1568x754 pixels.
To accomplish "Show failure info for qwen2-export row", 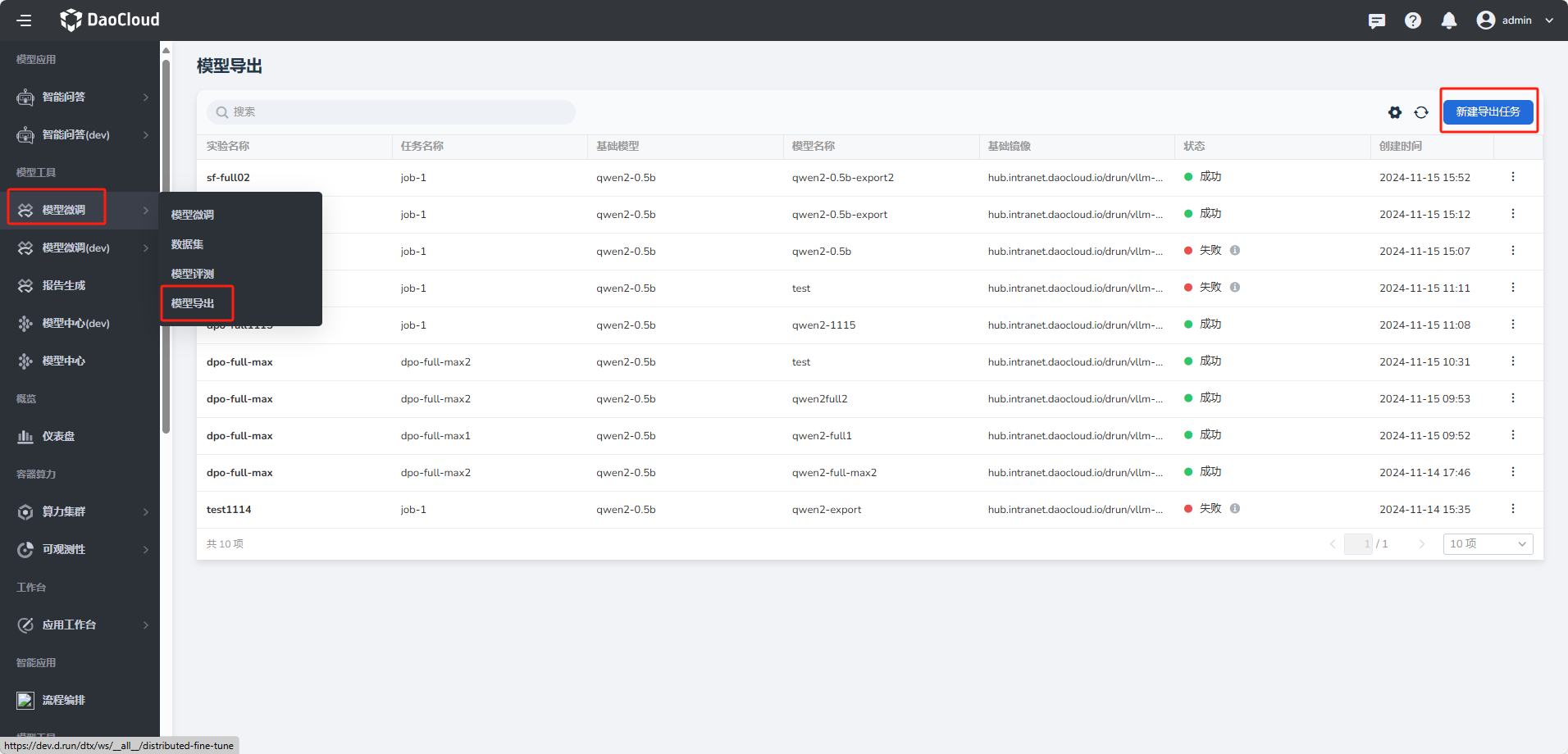I will [1235, 509].
